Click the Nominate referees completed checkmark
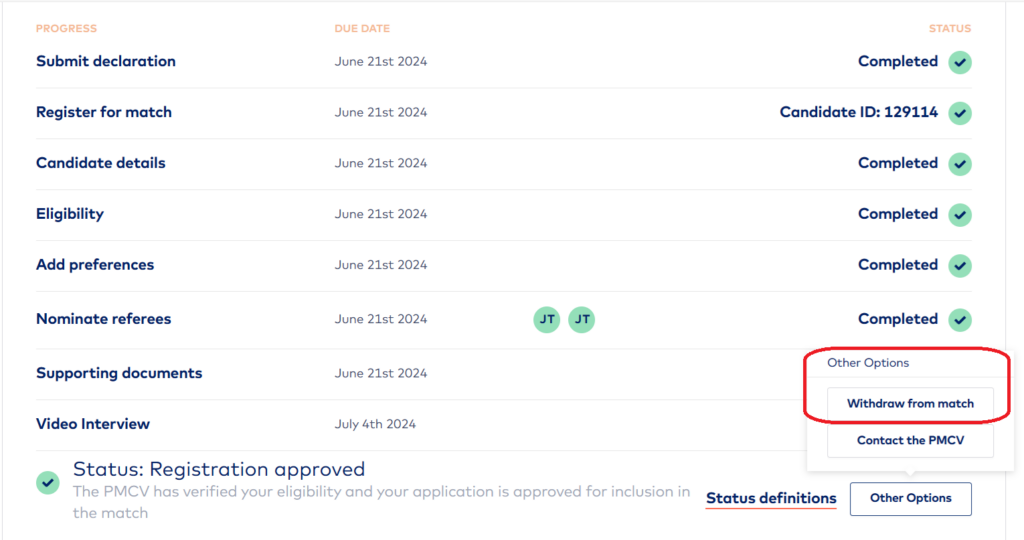Image resolution: width=1024 pixels, height=540 pixels. pos(960,320)
